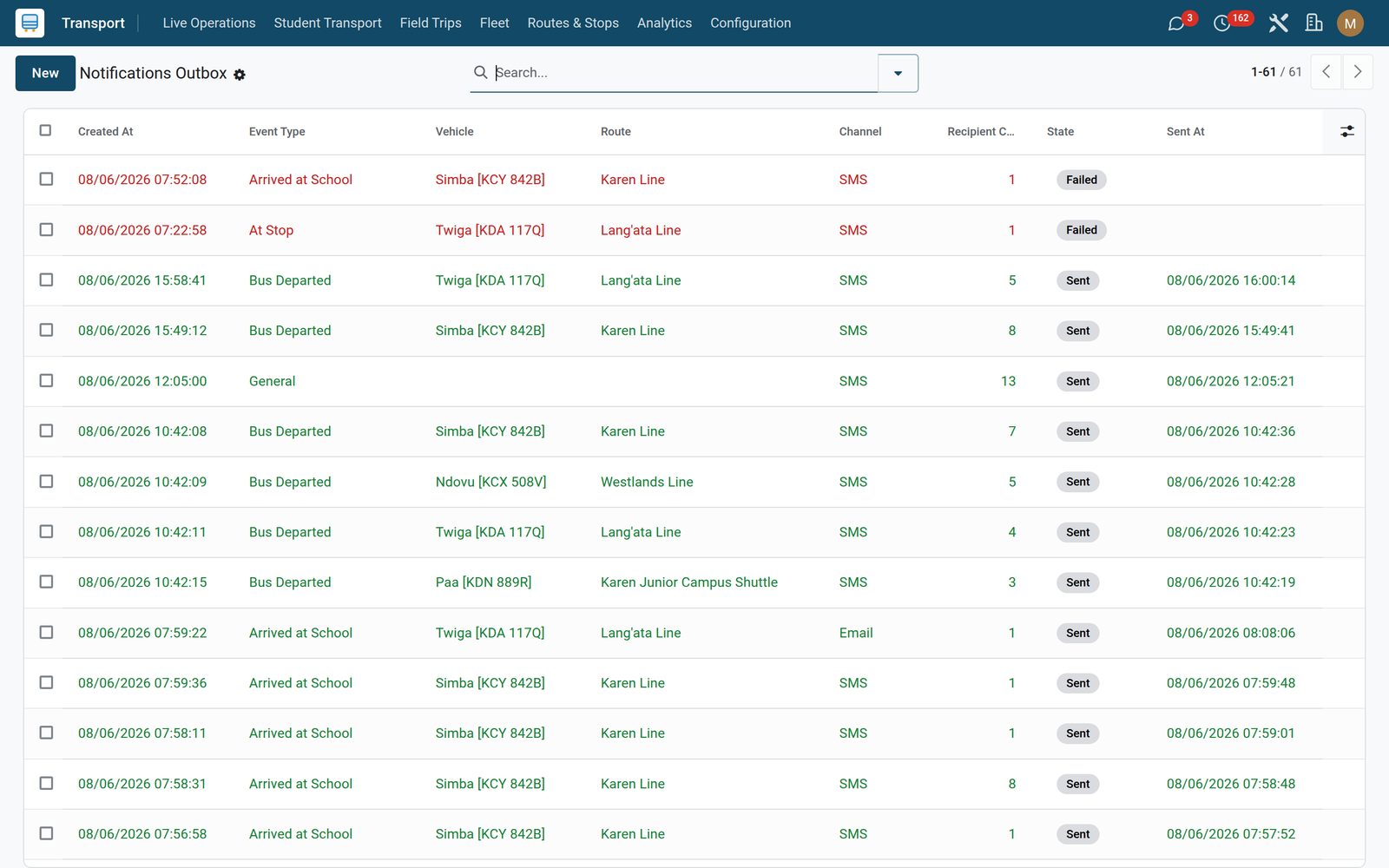Open the Configuration menu

pyautogui.click(x=751, y=23)
